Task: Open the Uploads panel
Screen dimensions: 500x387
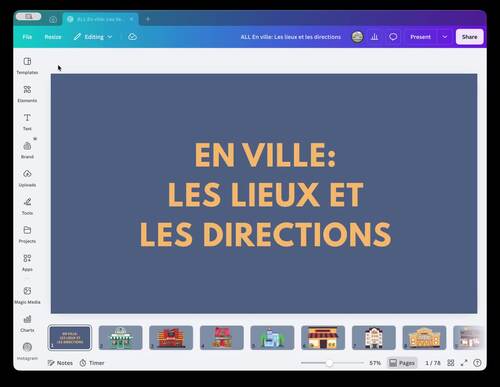Action: point(27,178)
